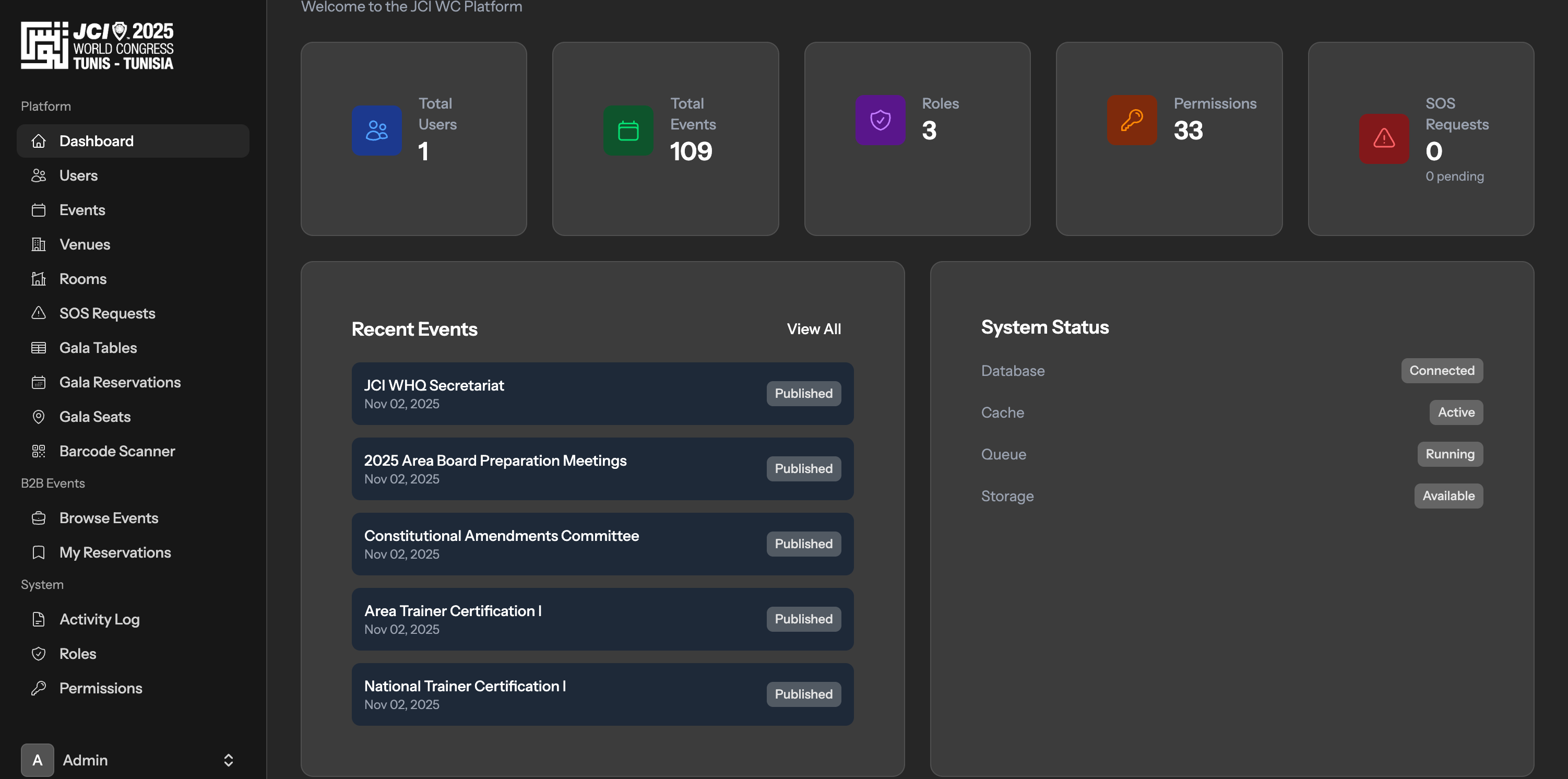The height and width of the screenshot is (779, 1568).
Task: Click the red SOS Requests alert card icon
Action: click(x=1384, y=138)
